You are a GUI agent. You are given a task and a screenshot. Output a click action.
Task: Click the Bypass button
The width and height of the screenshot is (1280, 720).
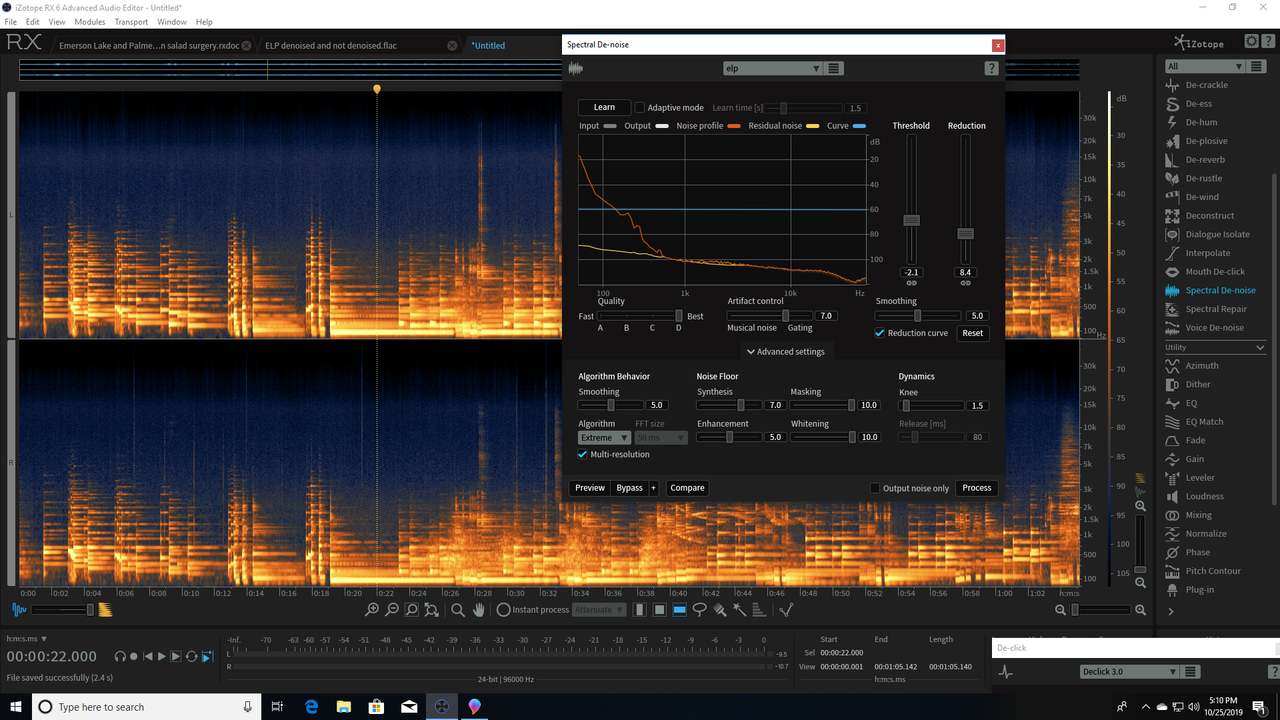pos(630,488)
